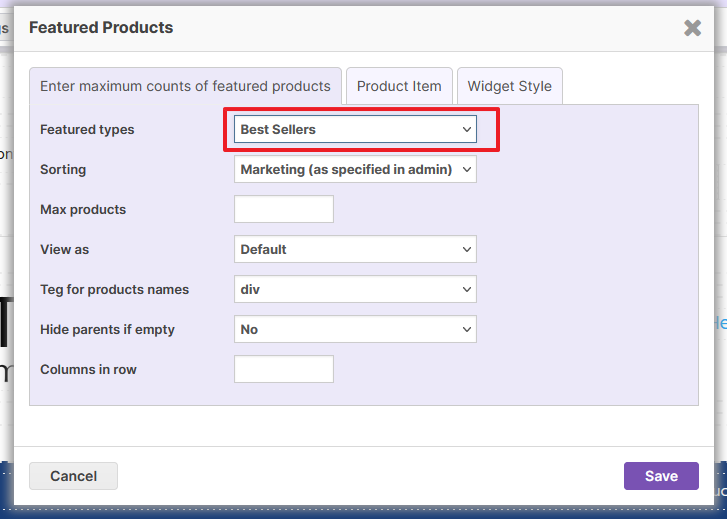Focus the Columns in row input field
This screenshot has height=519, width=727.
tap(283, 369)
